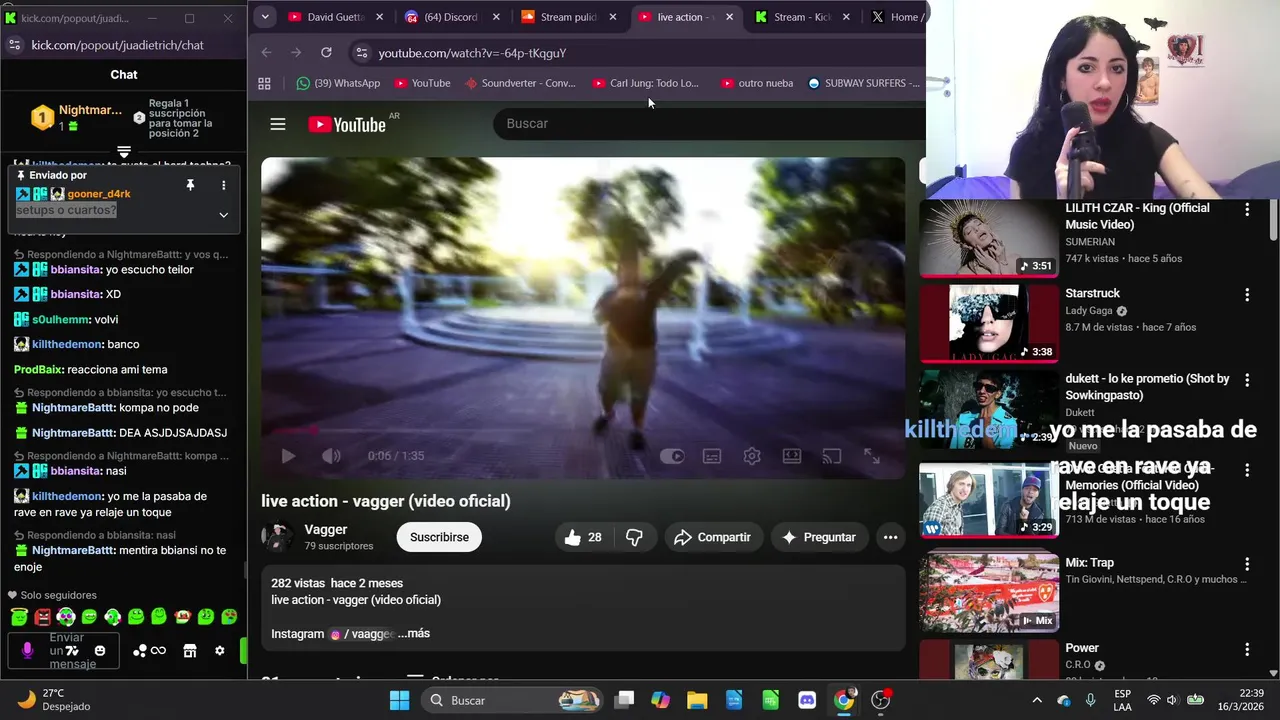The width and height of the screenshot is (1280, 720).
Task: Open Discord from the taskbar
Action: pyautogui.click(x=807, y=700)
